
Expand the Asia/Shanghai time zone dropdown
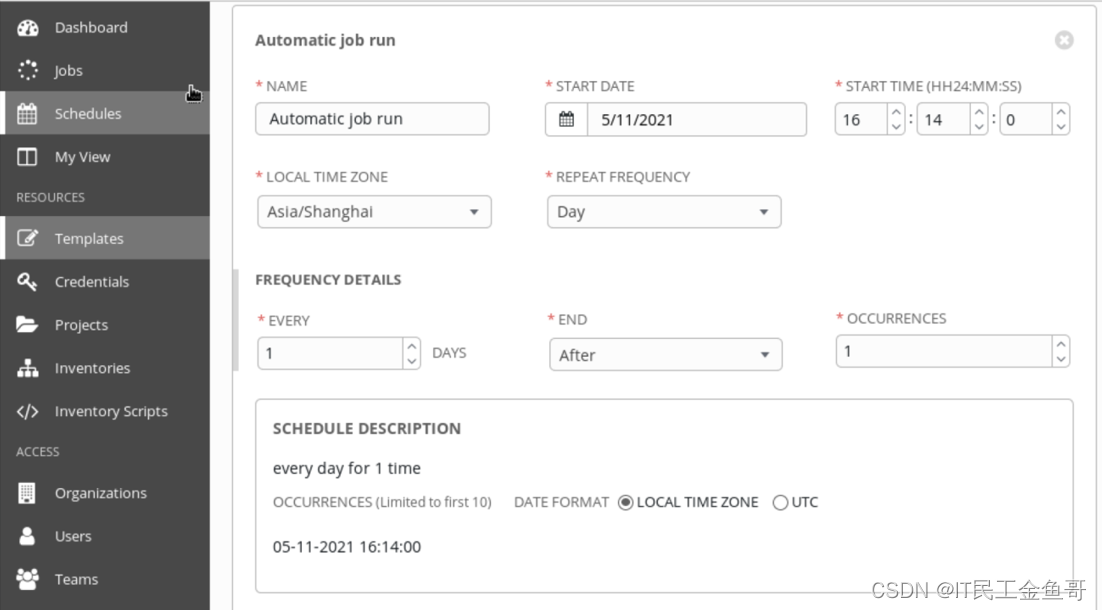tap(374, 212)
